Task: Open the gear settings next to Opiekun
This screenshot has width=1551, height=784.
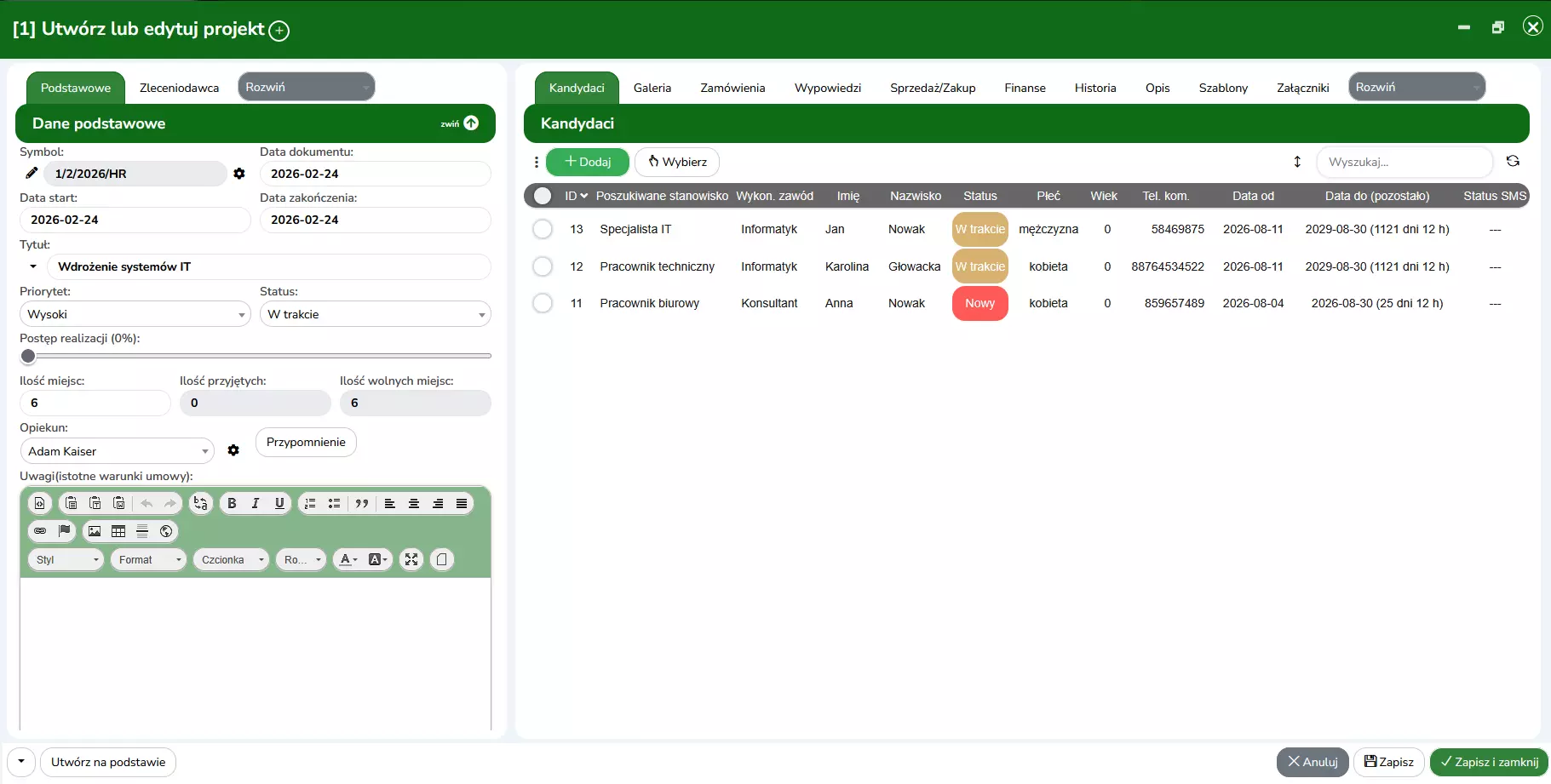Action: tap(233, 450)
